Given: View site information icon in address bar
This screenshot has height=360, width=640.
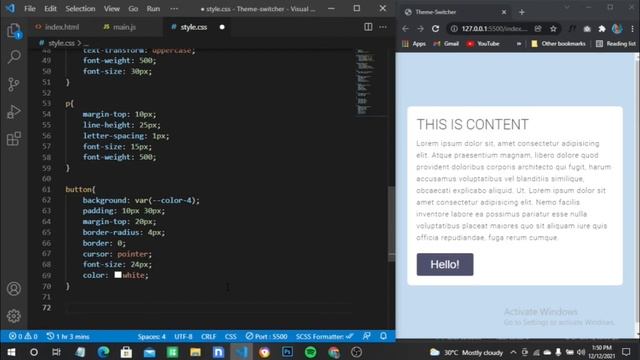Looking at the screenshot, I should pyautogui.click(x=454, y=29).
